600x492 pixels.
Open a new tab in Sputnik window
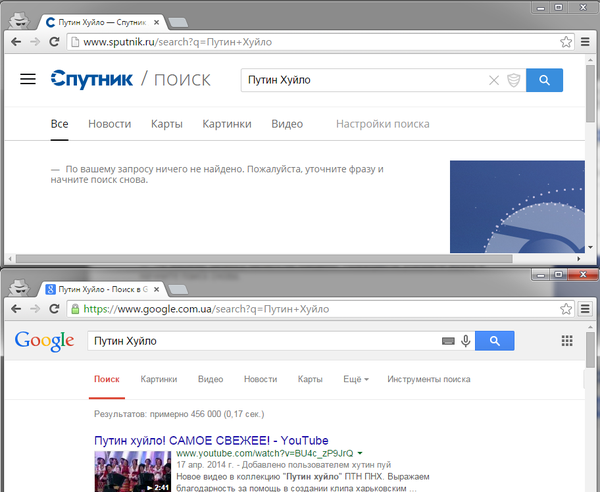tap(178, 23)
